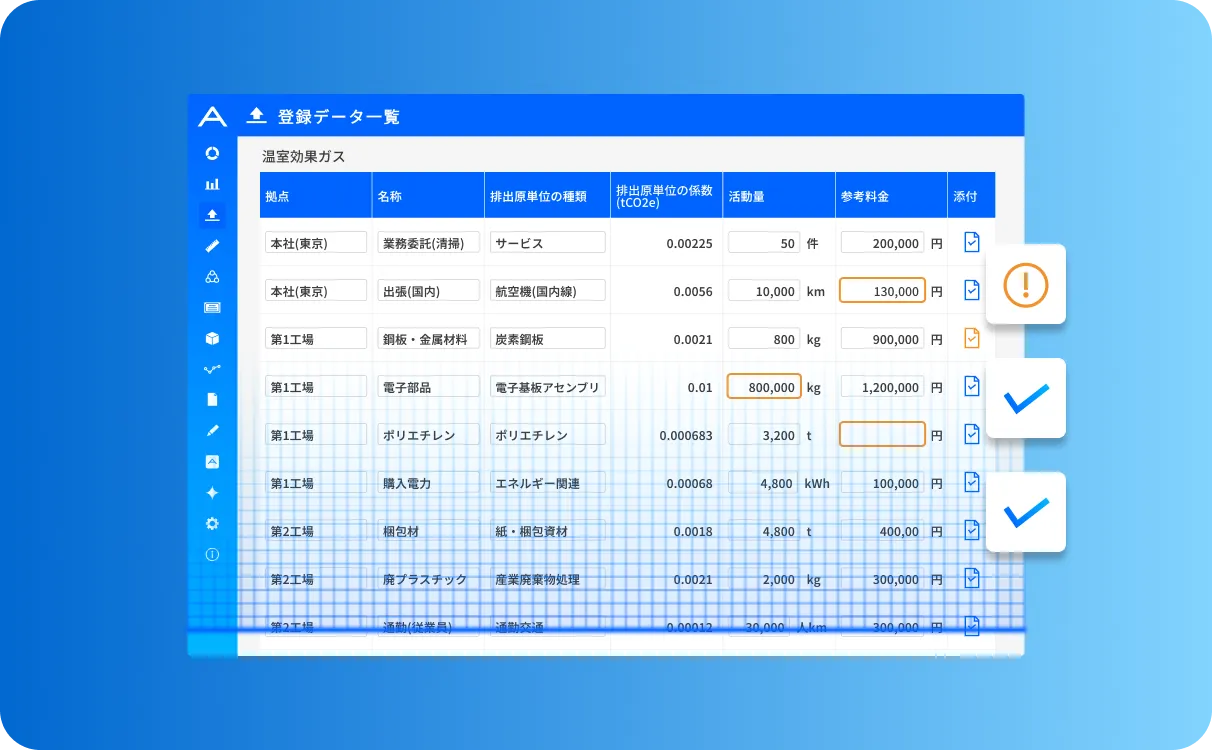The height and width of the screenshot is (750, 1212).
Task: Open the line graph icon in sidebar
Action: 212,369
